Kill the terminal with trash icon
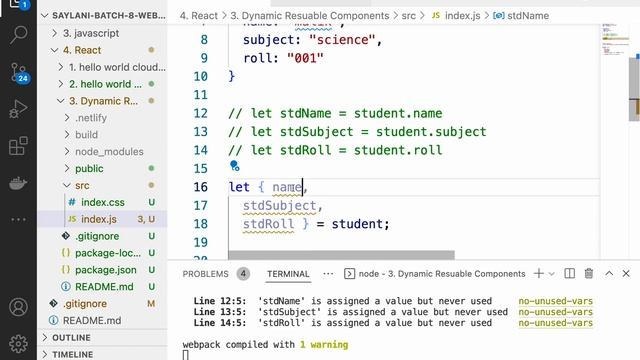Image resolution: width=640 pixels, height=360 pixels. (x=589, y=273)
